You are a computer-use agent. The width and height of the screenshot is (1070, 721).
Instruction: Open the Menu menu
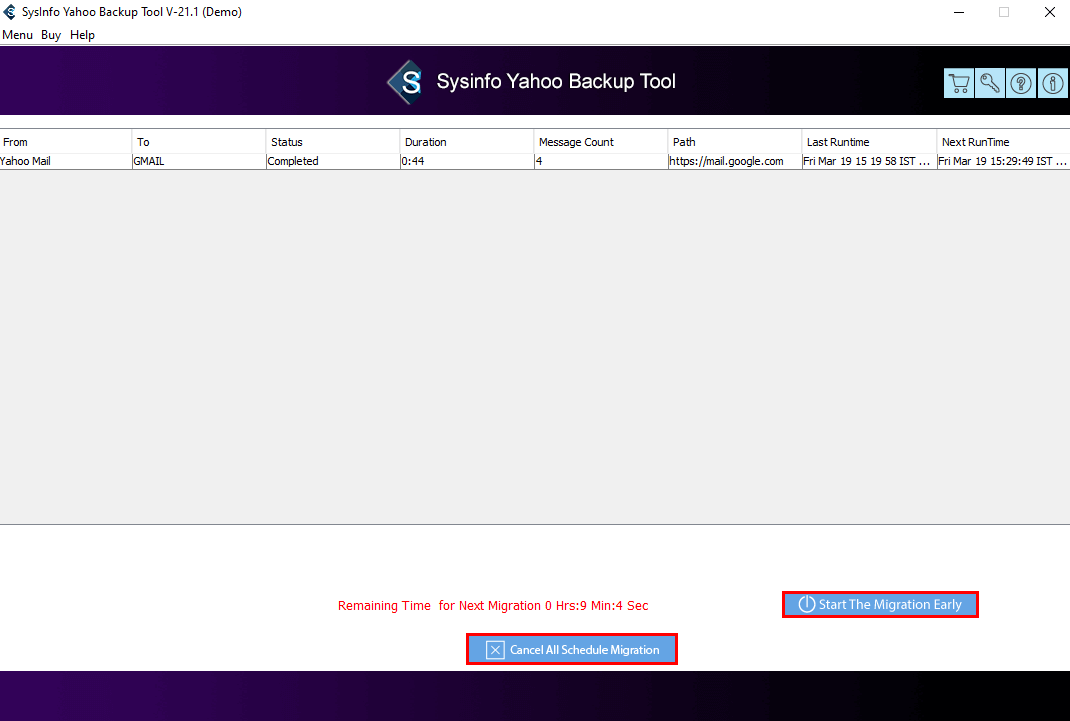click(17, 35)
